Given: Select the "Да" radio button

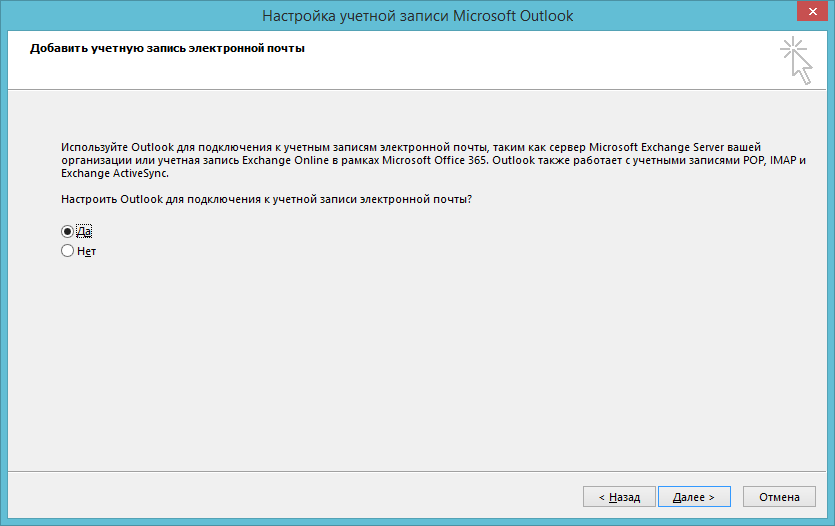Looking at the screenshot, I should pyautogui.click(x=68, y=231).
